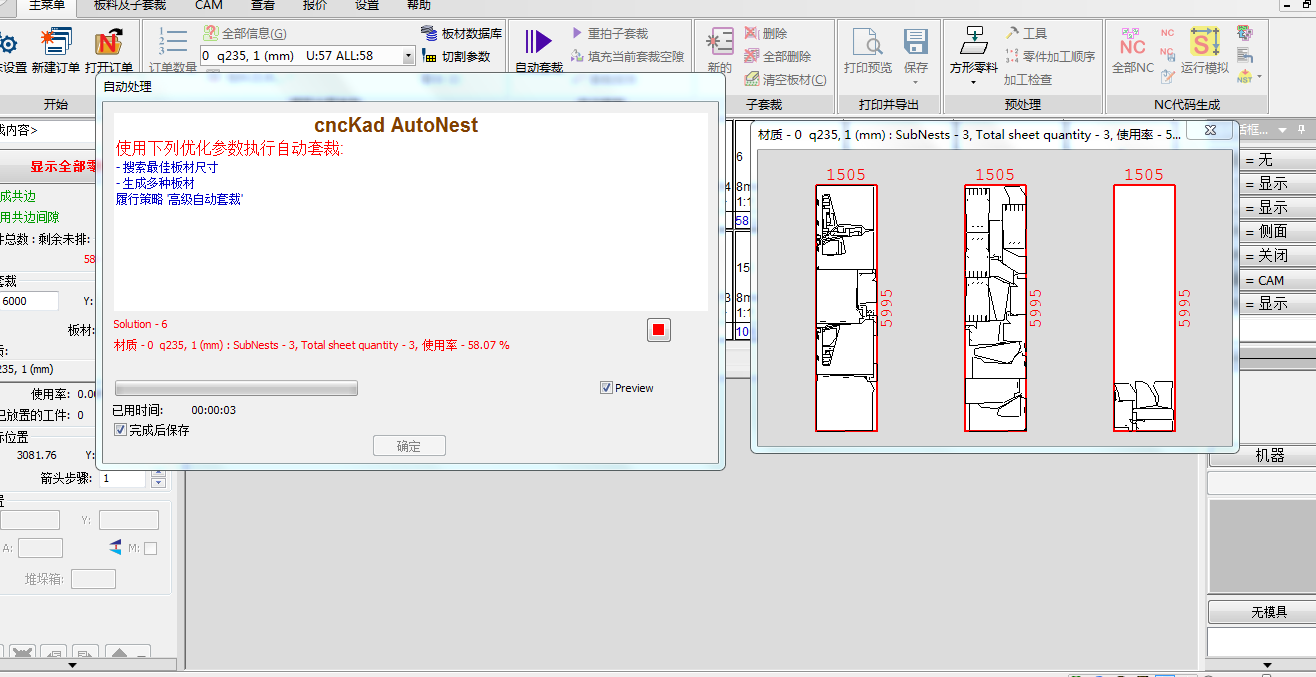Click 箭头步骤 stepper down arrow
The width and height of the screenshot is (1316, 677).
click(158, 483)
